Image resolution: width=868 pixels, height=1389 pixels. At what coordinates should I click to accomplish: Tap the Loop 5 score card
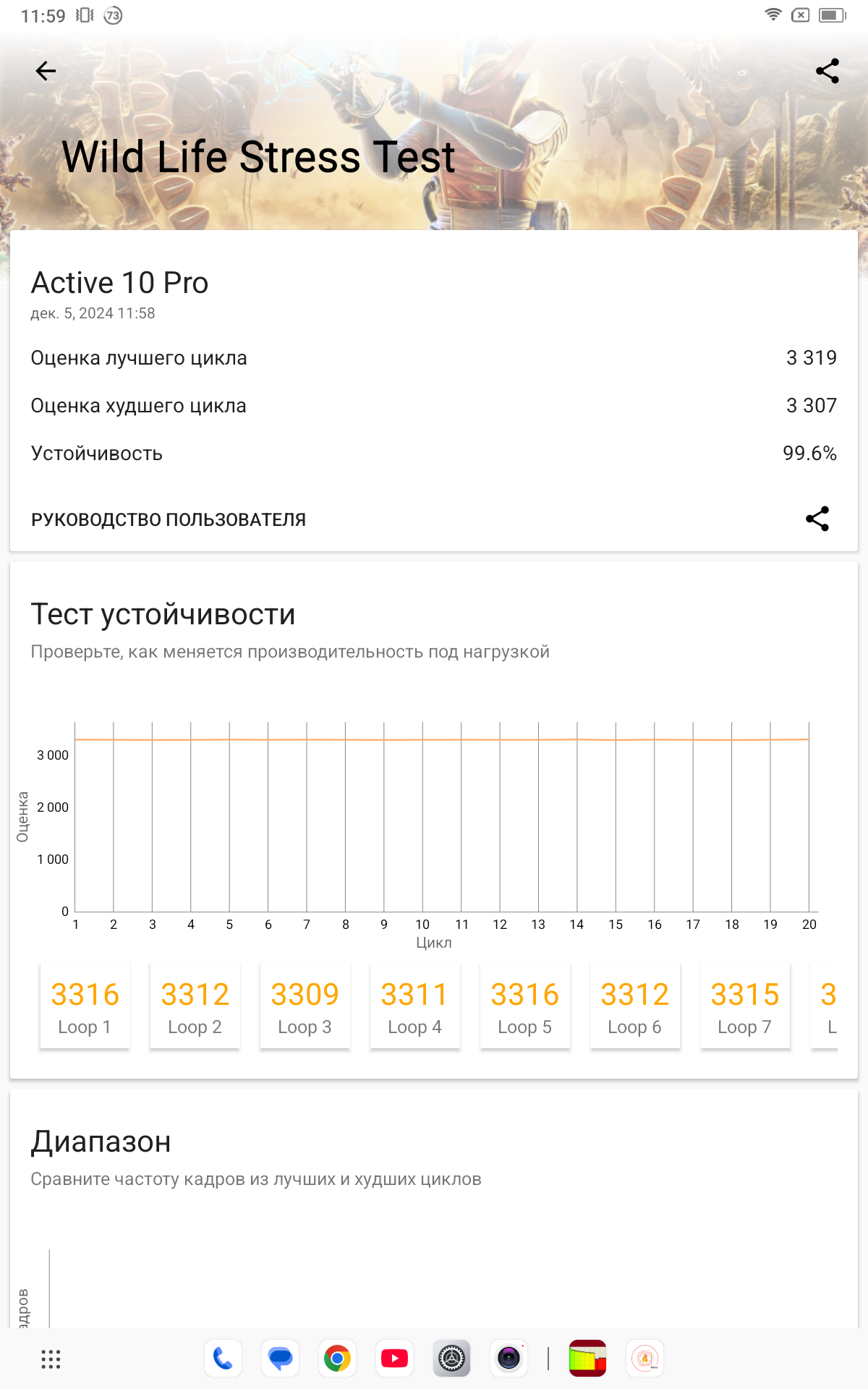[524, 1006]
